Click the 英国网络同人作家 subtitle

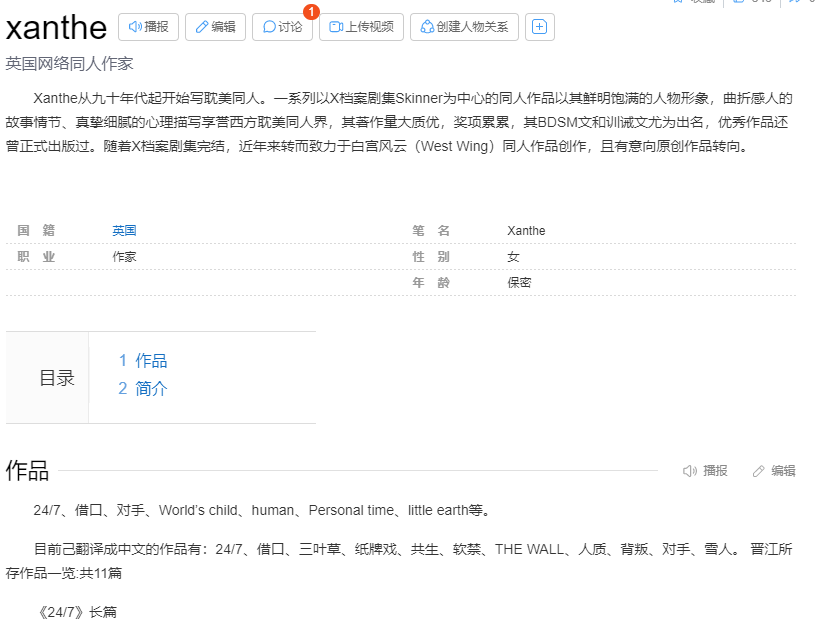69,64
